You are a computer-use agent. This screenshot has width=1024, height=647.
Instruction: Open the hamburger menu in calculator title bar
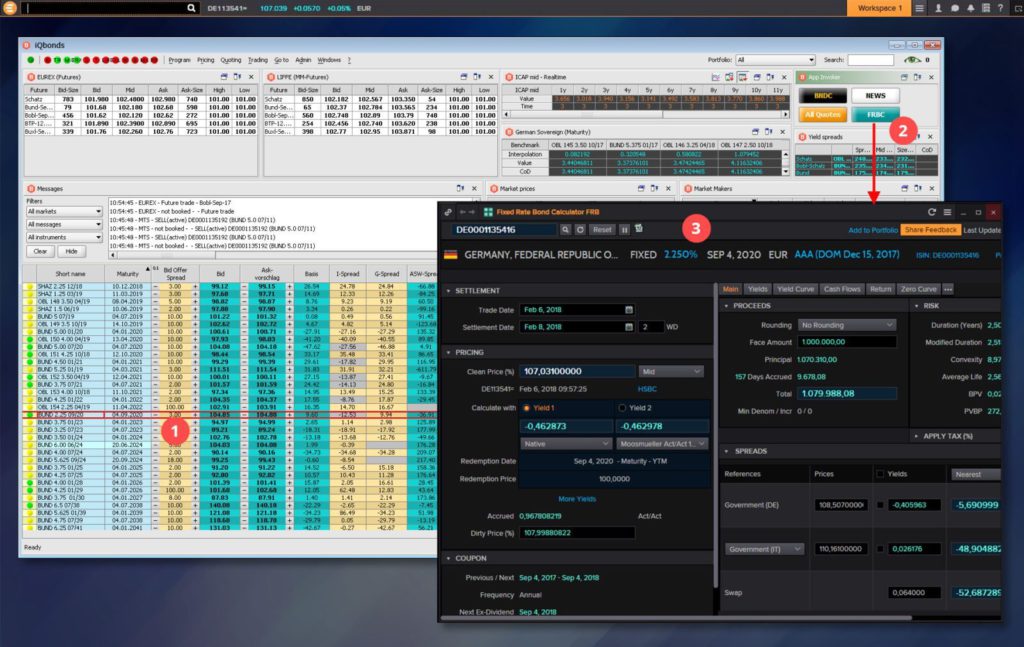pos(948,212)
